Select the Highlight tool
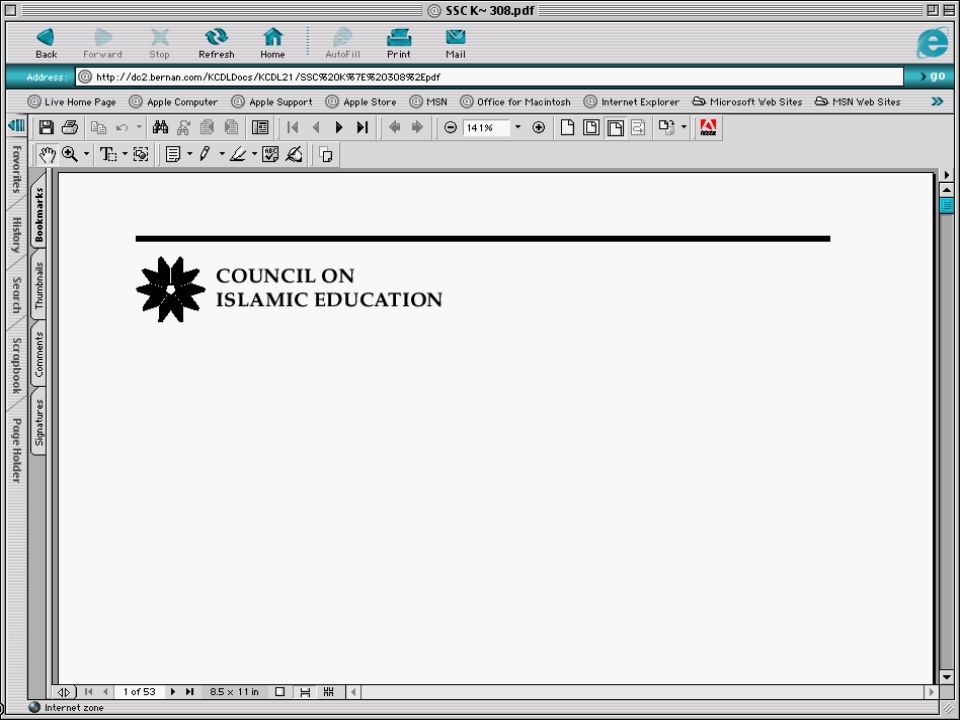 pyautogui.click(x=238, y=154)
